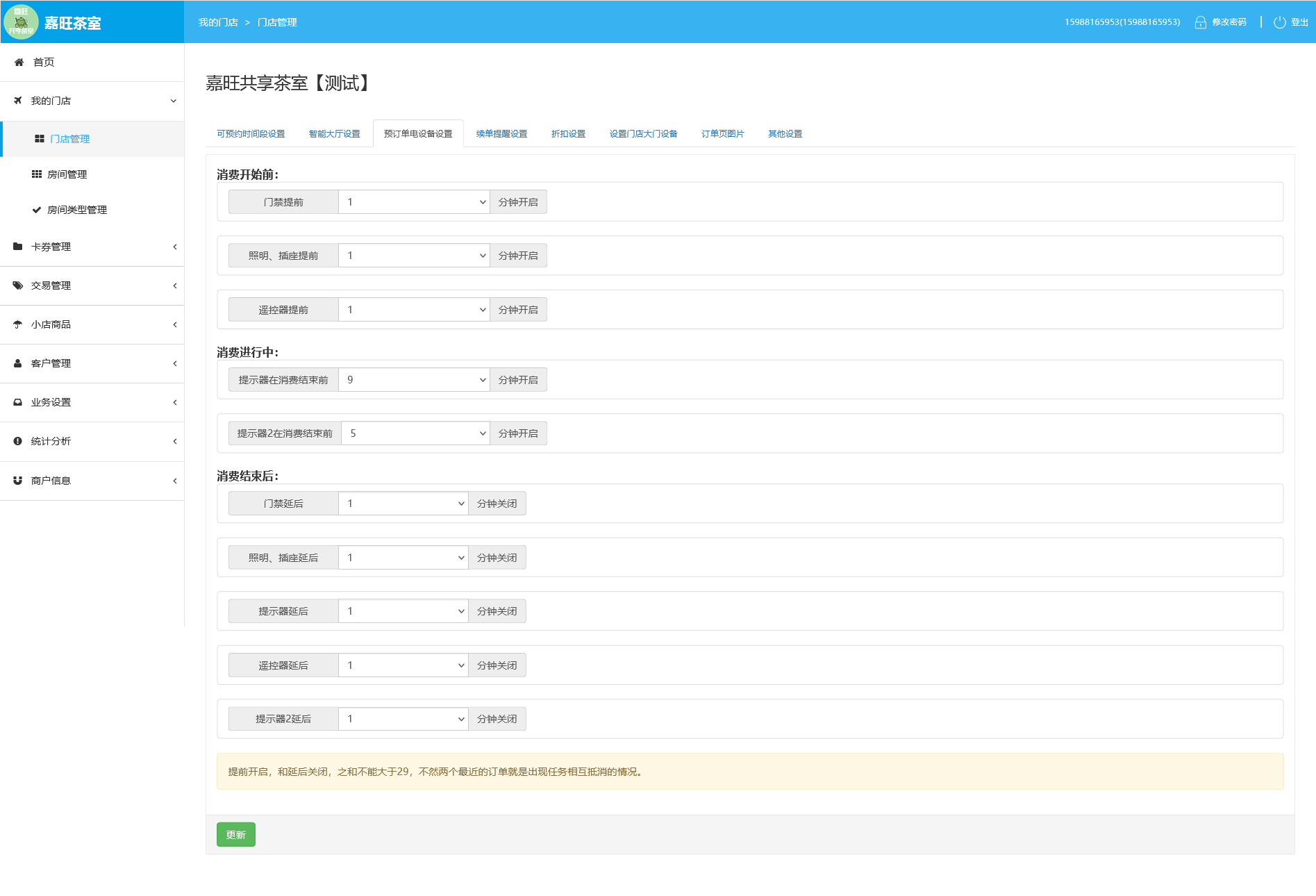Viewport: 1316px width, 896px height.
Task: Click the grid icon beside 房间管理
Action: (37, 174)
